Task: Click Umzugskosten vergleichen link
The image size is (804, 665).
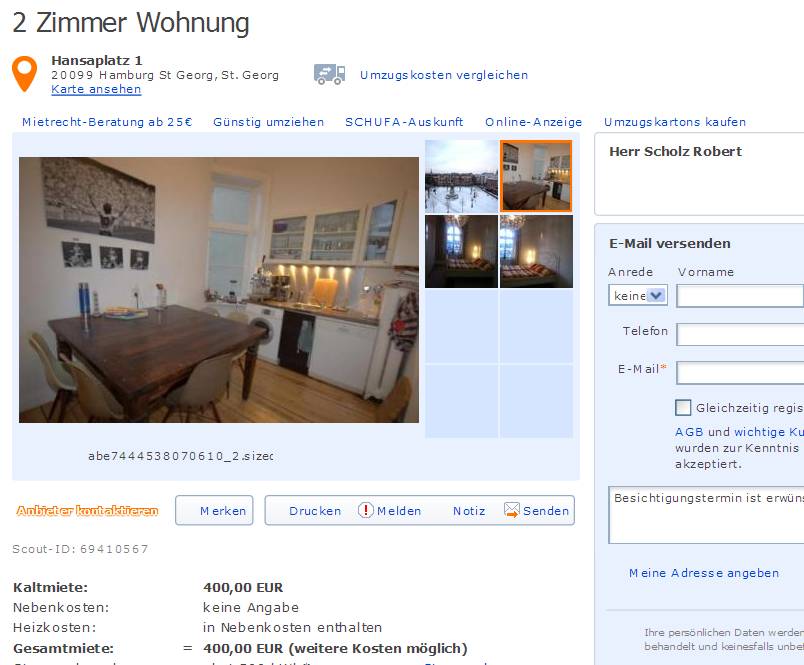Action: point(444,75)
